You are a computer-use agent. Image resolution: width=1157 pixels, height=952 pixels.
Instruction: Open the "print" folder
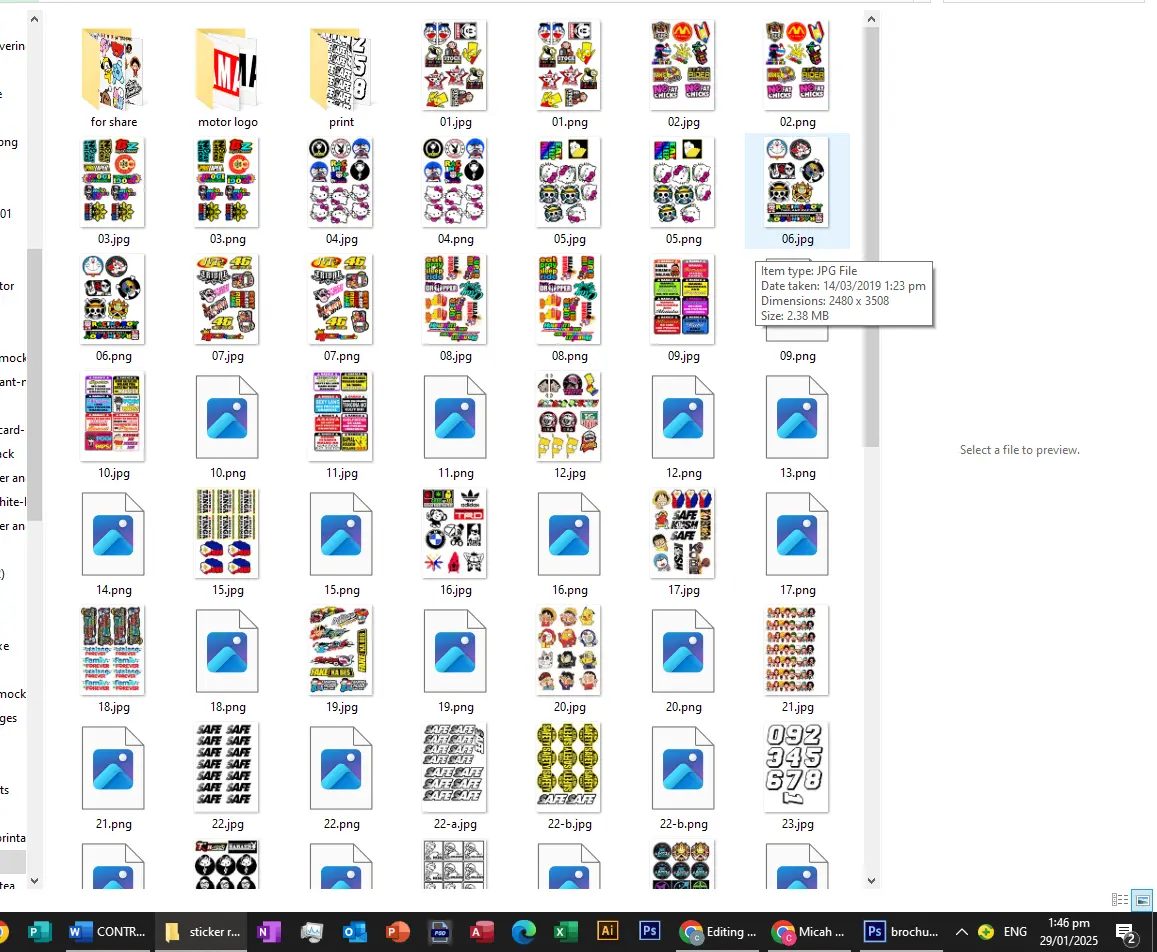[x=341, y=69]
